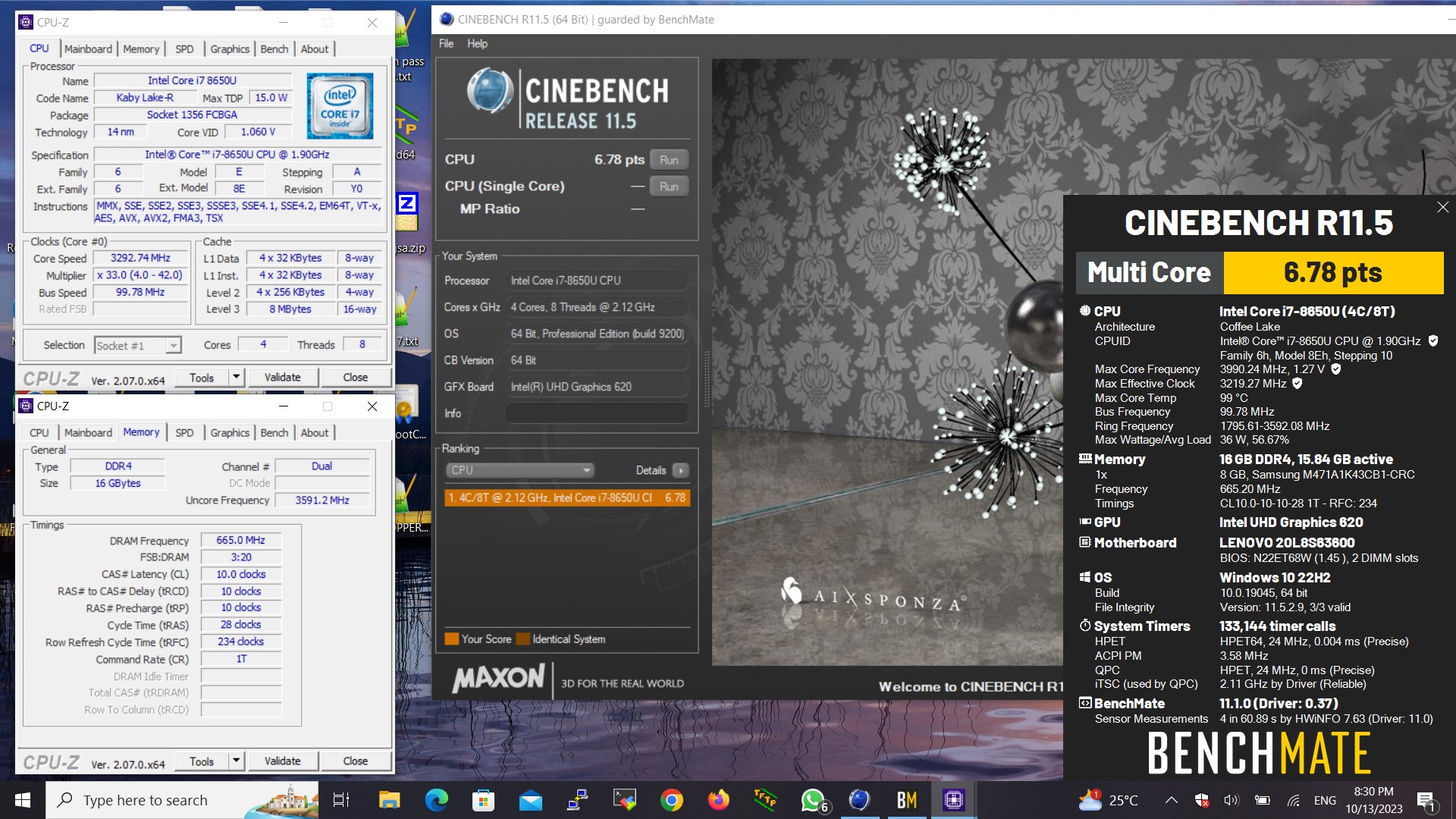Expand ranking Details arrow in Cinebench

(x=680, y=470)
